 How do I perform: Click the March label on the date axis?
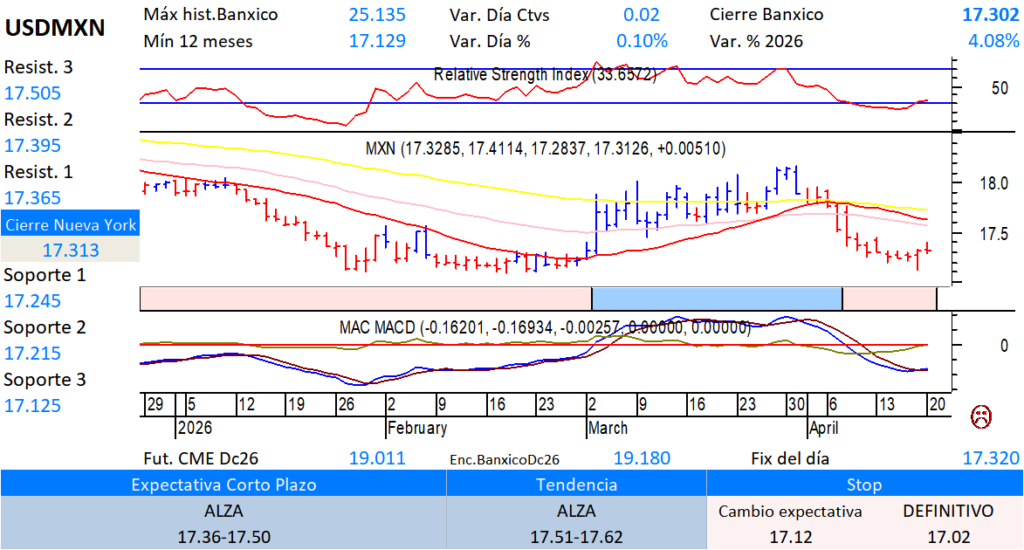[x=607, y=428]
